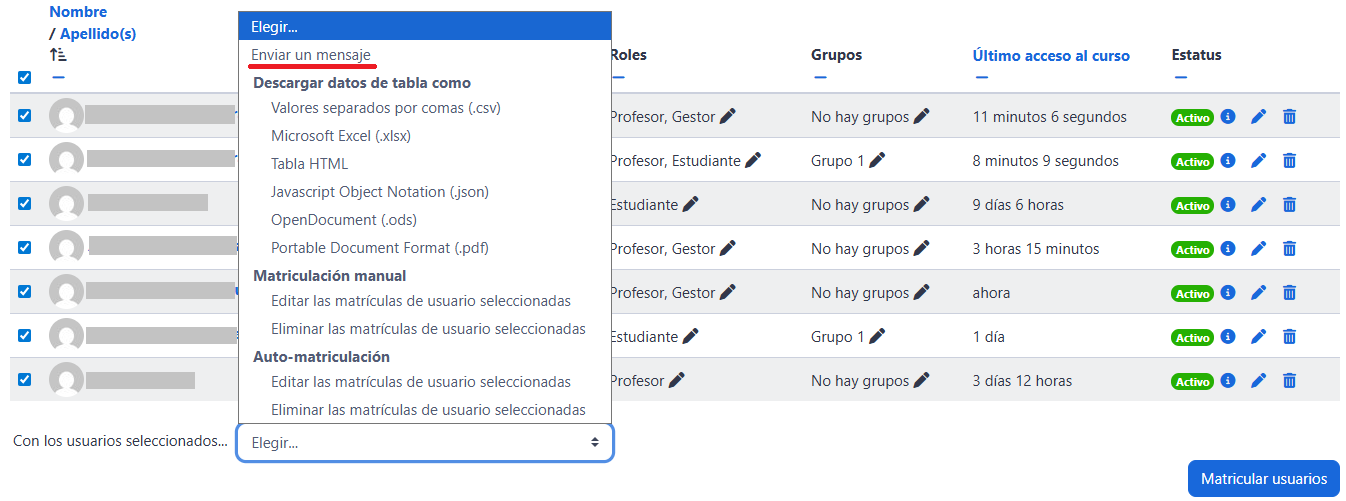Delete enrolment trash icon in the third row
The height and width of the screenshot is (501, 1346).
1290,205
